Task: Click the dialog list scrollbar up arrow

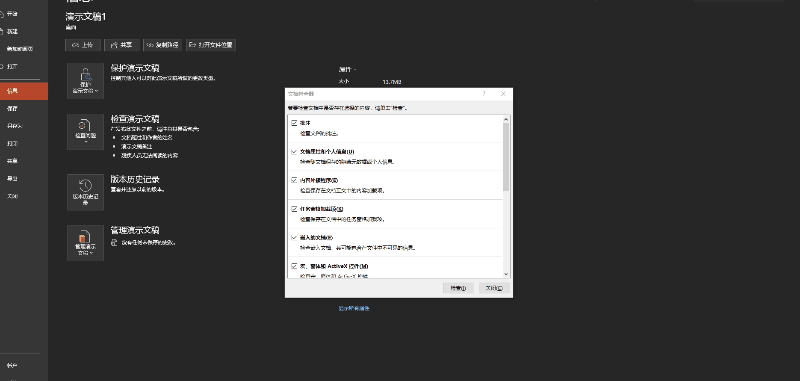Action: [506, 119]
